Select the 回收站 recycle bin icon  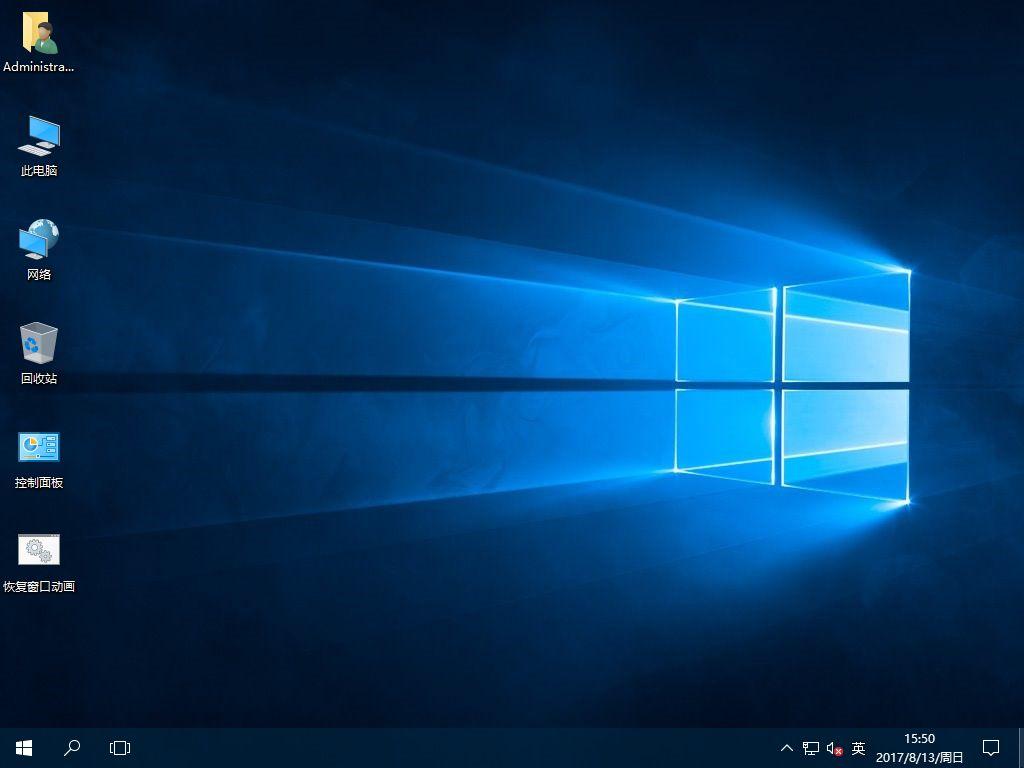[x=39, y=343]
